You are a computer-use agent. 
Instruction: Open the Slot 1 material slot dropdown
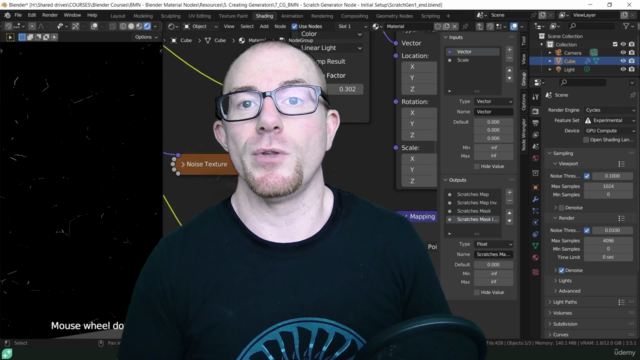352,26
